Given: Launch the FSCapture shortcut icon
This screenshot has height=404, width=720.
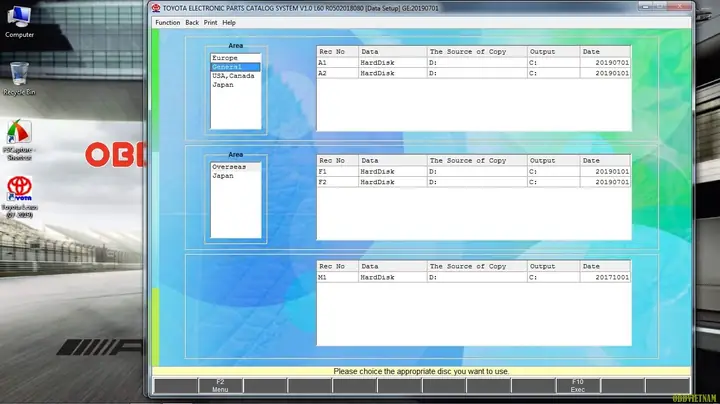Looking at the screenshot, I should [x=19, y=140].
